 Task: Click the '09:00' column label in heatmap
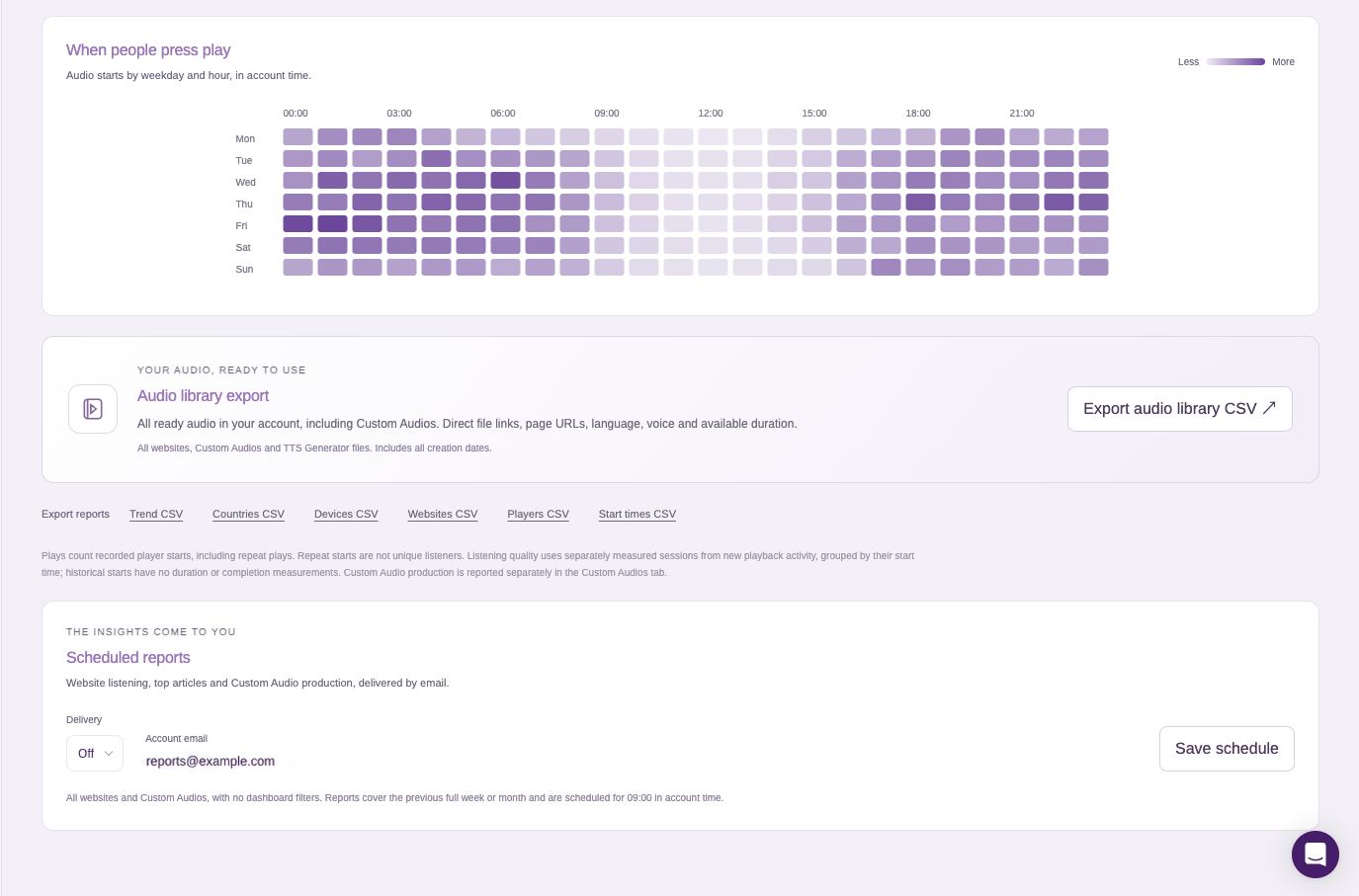pyautogui.click(x=607, y=114)
